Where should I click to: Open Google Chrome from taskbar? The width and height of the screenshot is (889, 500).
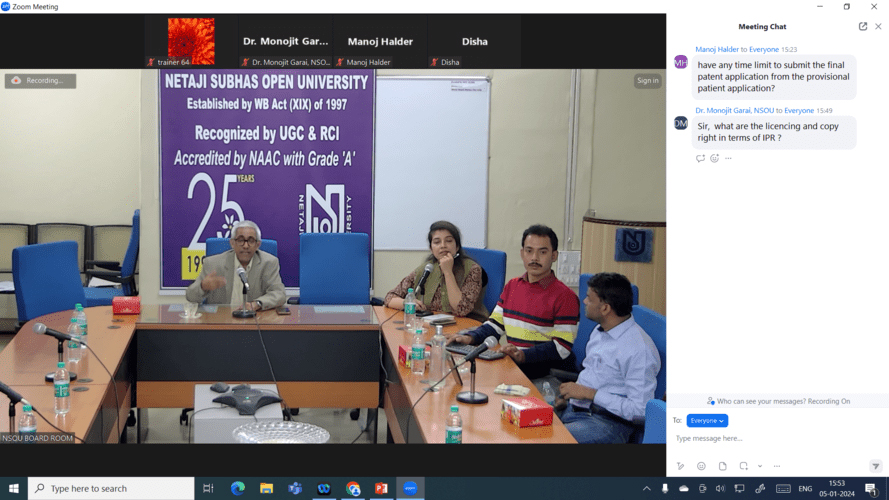click(x=353, y=488)
